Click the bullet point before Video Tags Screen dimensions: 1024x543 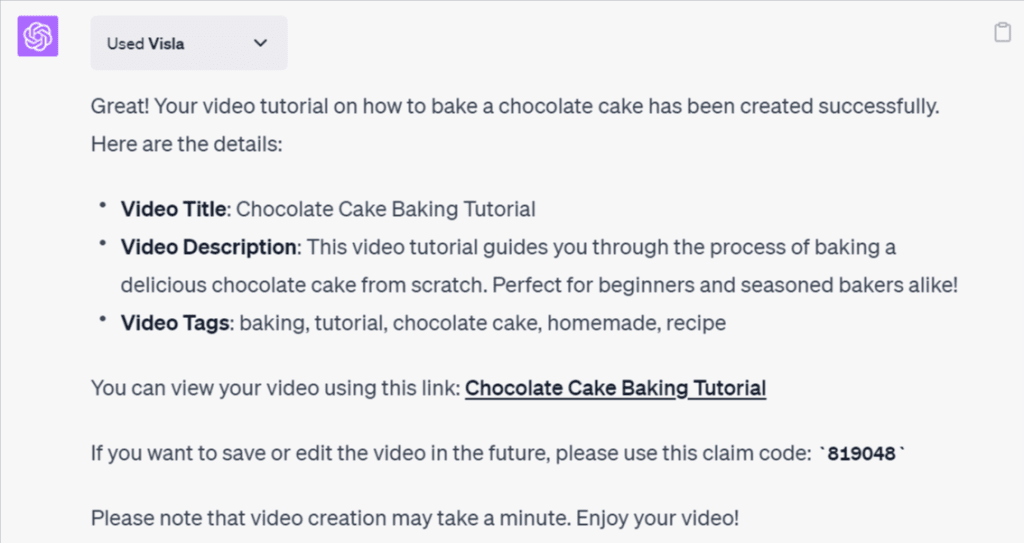pyautogui.click(x=101, y=320)
